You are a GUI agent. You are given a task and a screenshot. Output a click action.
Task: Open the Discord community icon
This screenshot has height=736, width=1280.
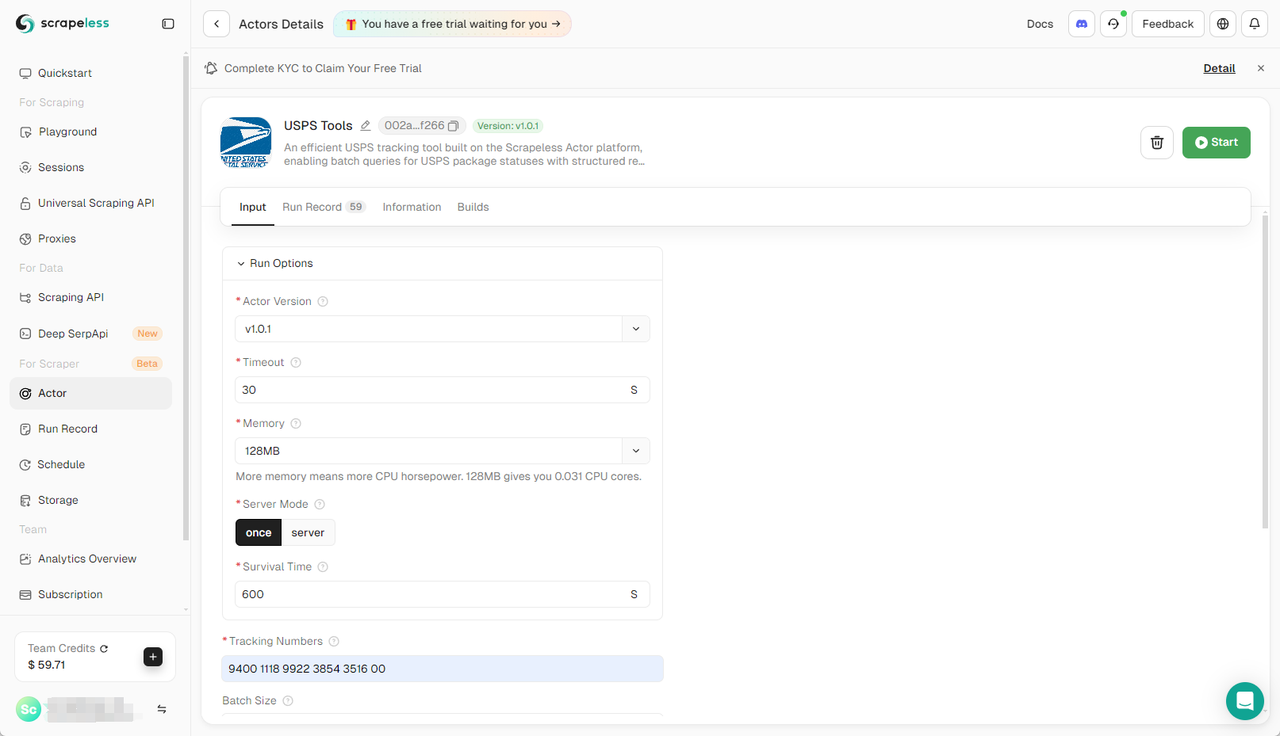[1081, 24]
